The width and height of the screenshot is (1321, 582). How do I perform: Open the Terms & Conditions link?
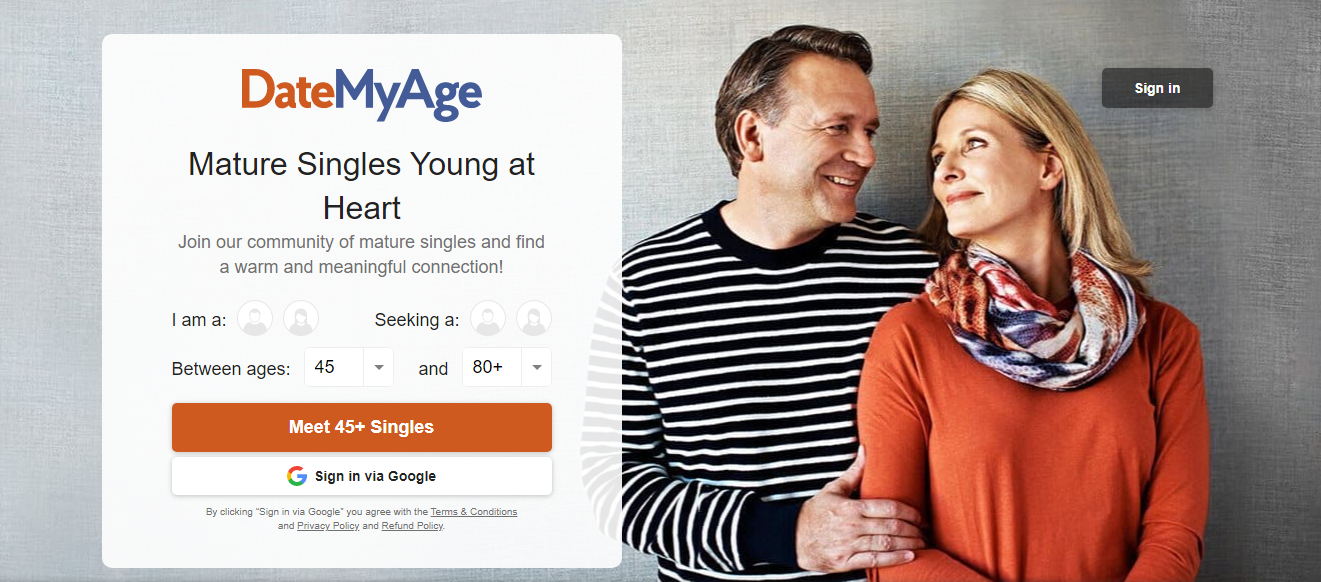tap(474, 512)
